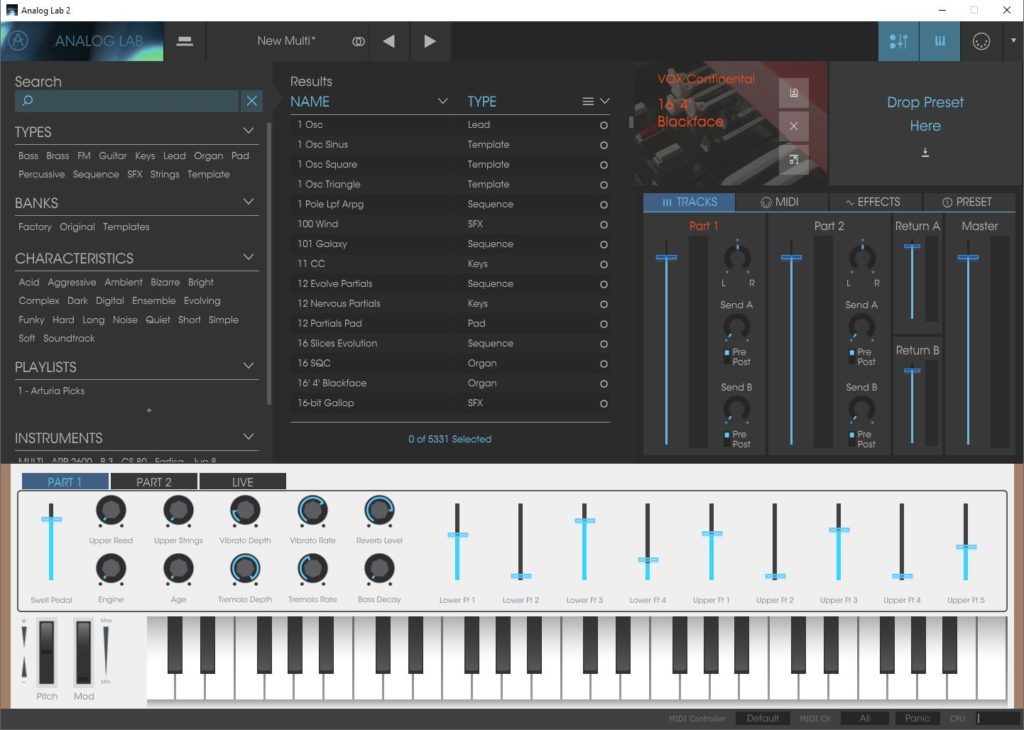
Task: Toggle the circle marker for 100 Wind
Action: pyautogui.click(x=603, y=225)
